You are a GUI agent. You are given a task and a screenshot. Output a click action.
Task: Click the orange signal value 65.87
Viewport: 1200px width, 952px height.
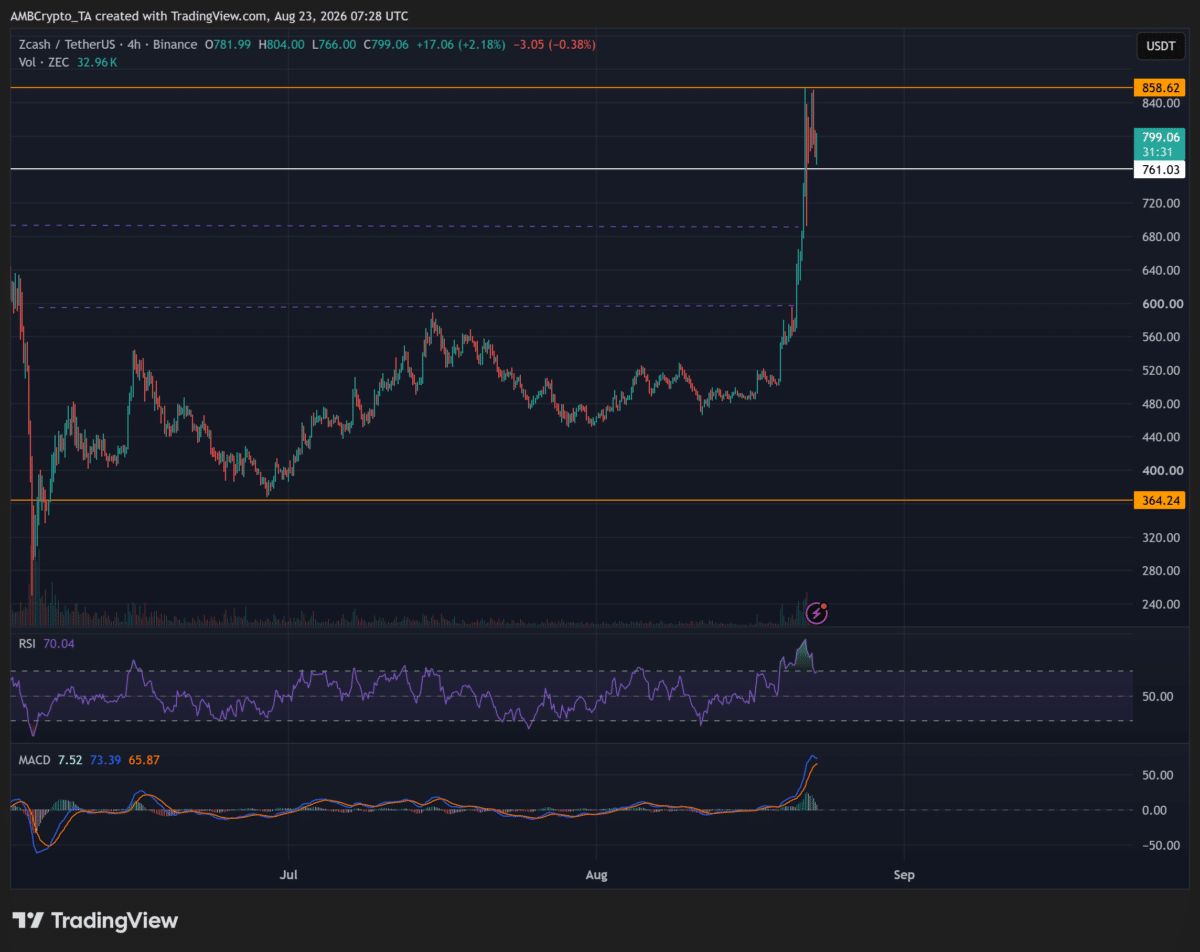[143, 760]
